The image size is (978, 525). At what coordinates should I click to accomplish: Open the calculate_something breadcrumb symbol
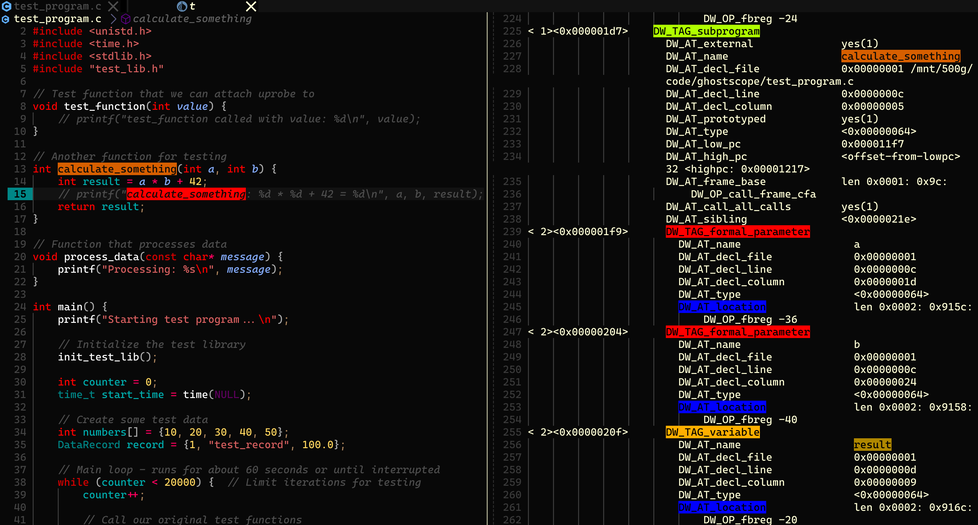[x=192, y=19]
